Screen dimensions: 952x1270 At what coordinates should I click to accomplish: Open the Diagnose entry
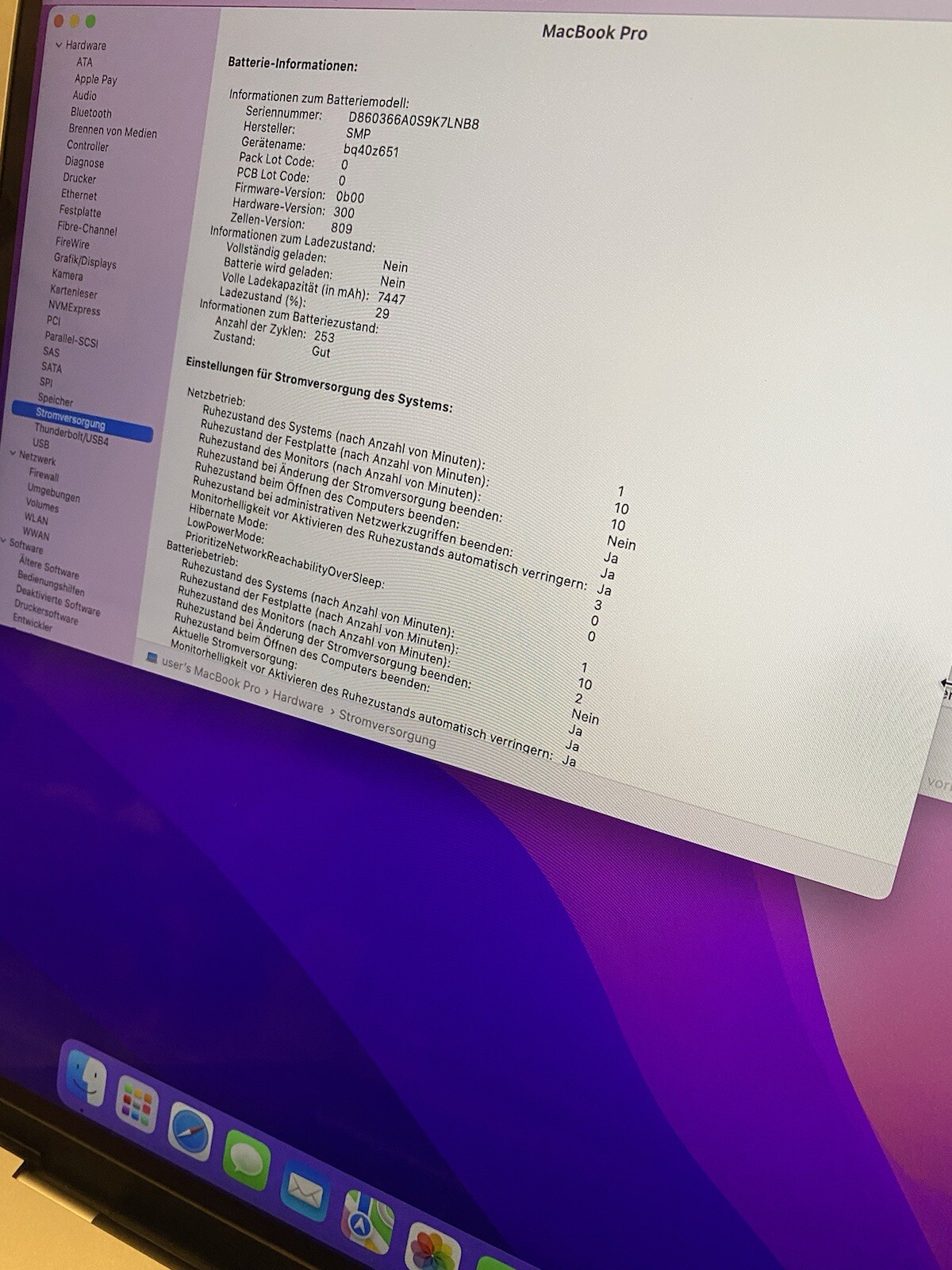84,162
